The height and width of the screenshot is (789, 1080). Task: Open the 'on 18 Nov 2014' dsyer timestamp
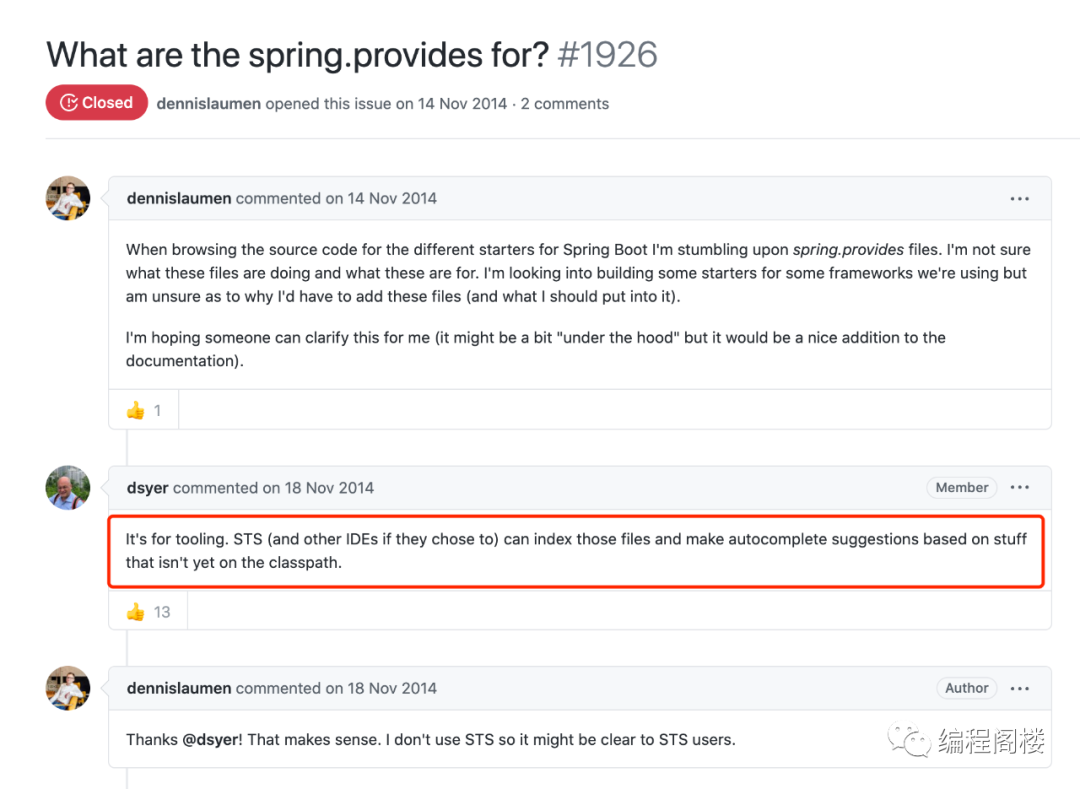[x=318, y=488]
